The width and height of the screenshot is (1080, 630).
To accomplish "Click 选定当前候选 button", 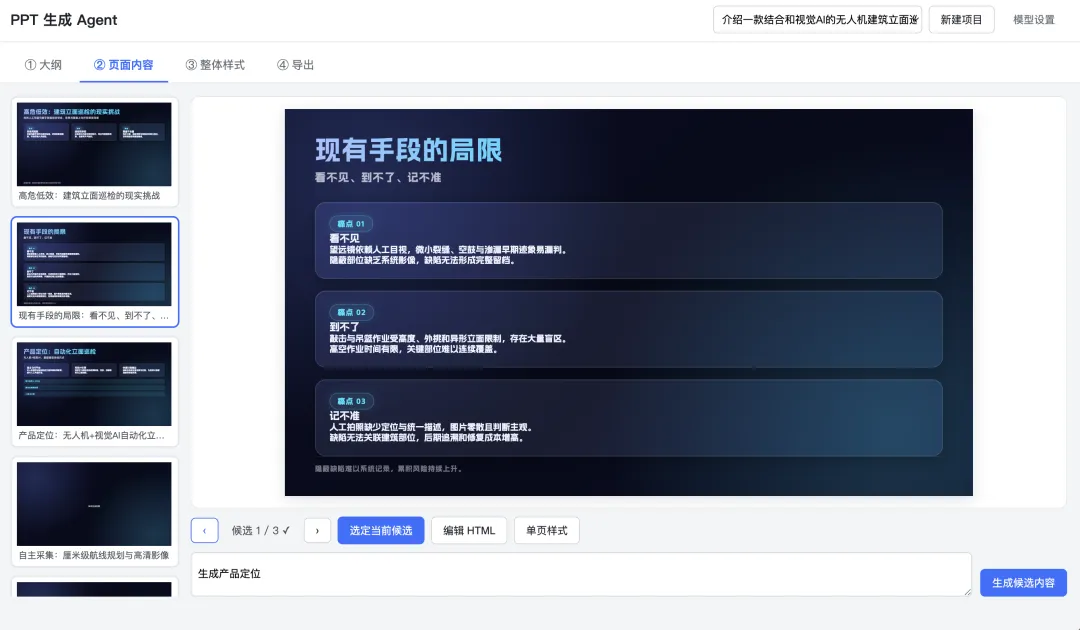I will (381, 530).
